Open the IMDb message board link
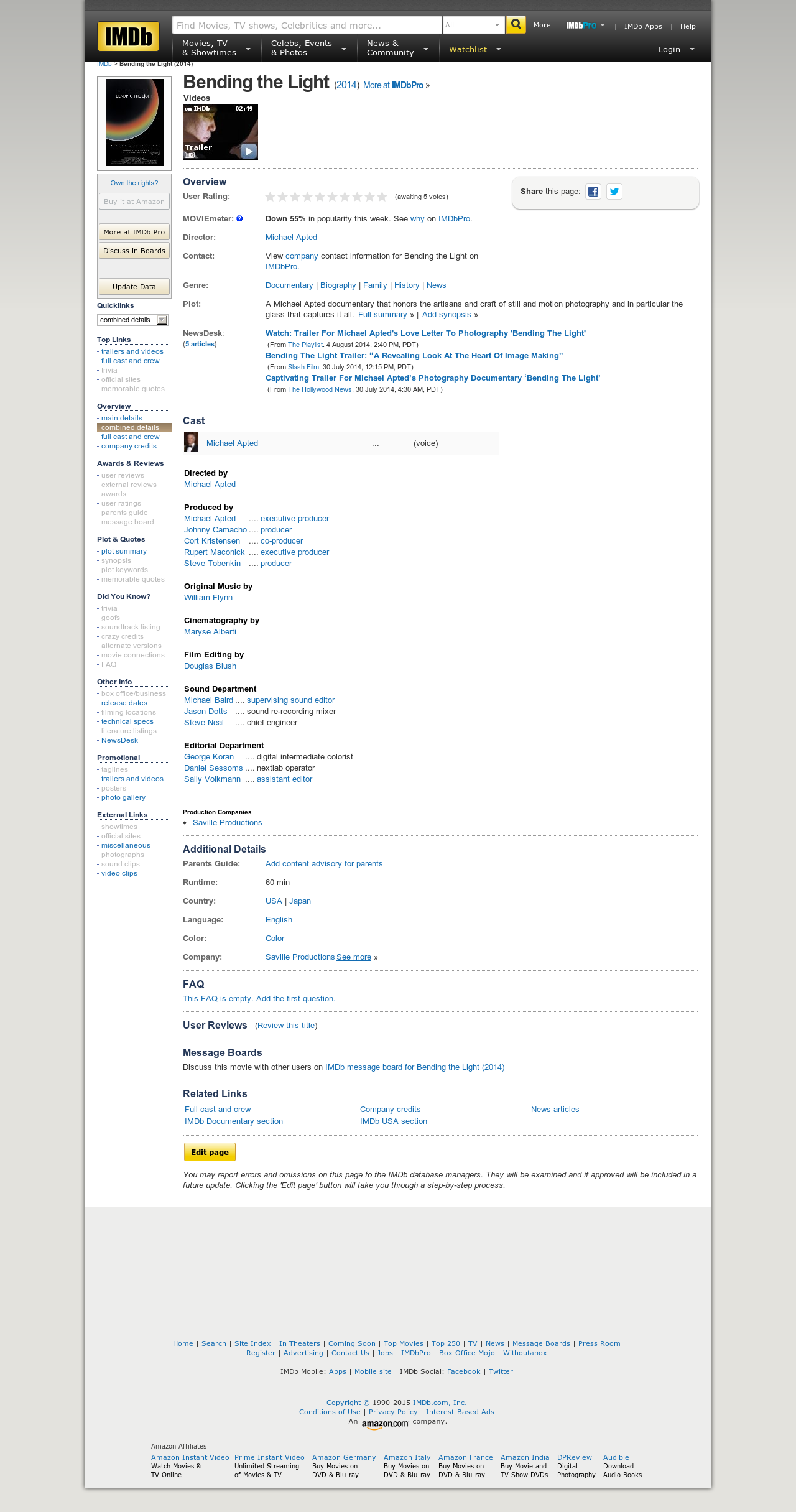Image resolution: width=796 pixels, height=1512 pixels. [x=415, y=1067]
